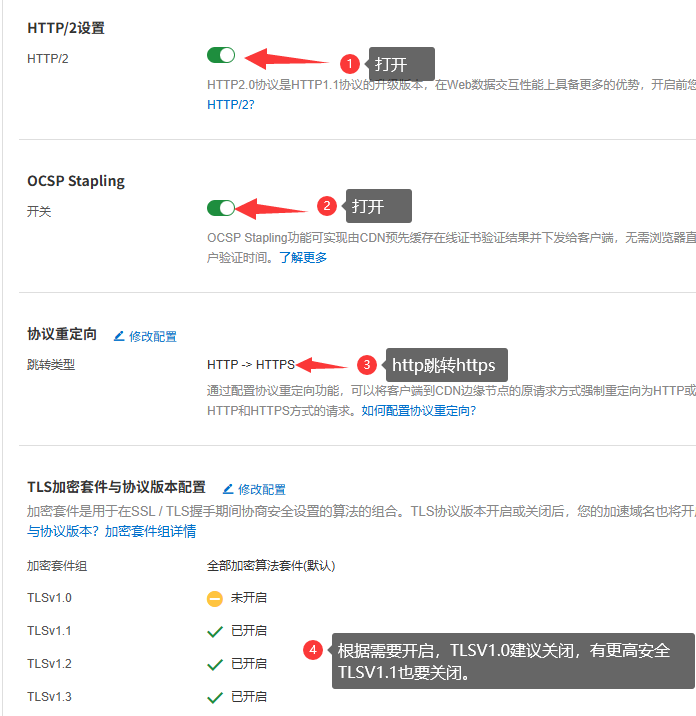696x716 pixels.
Task: Click the HTTP/2 row label
Action: point(47,58)
